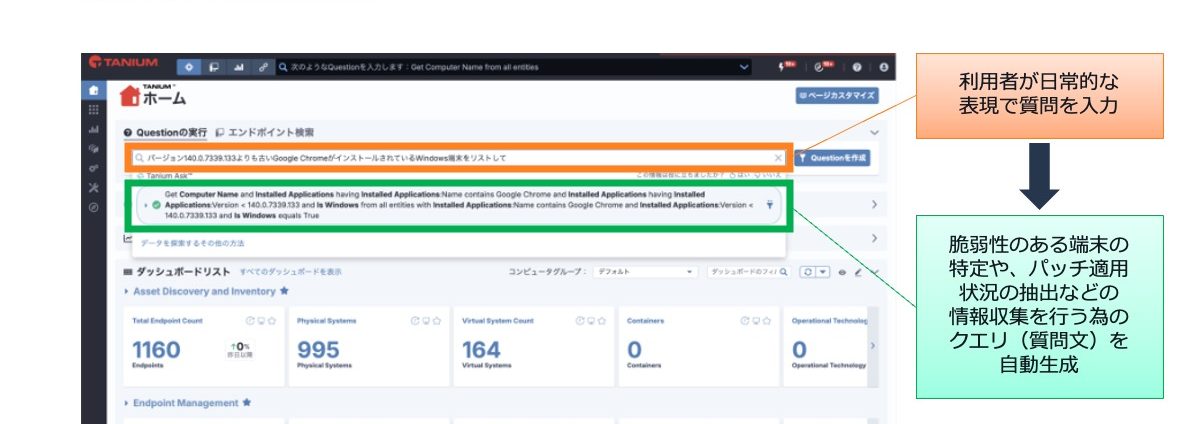Screen dimensions: 1200x424
Task: Select the Questionの実行 tab
Action: 165,132
